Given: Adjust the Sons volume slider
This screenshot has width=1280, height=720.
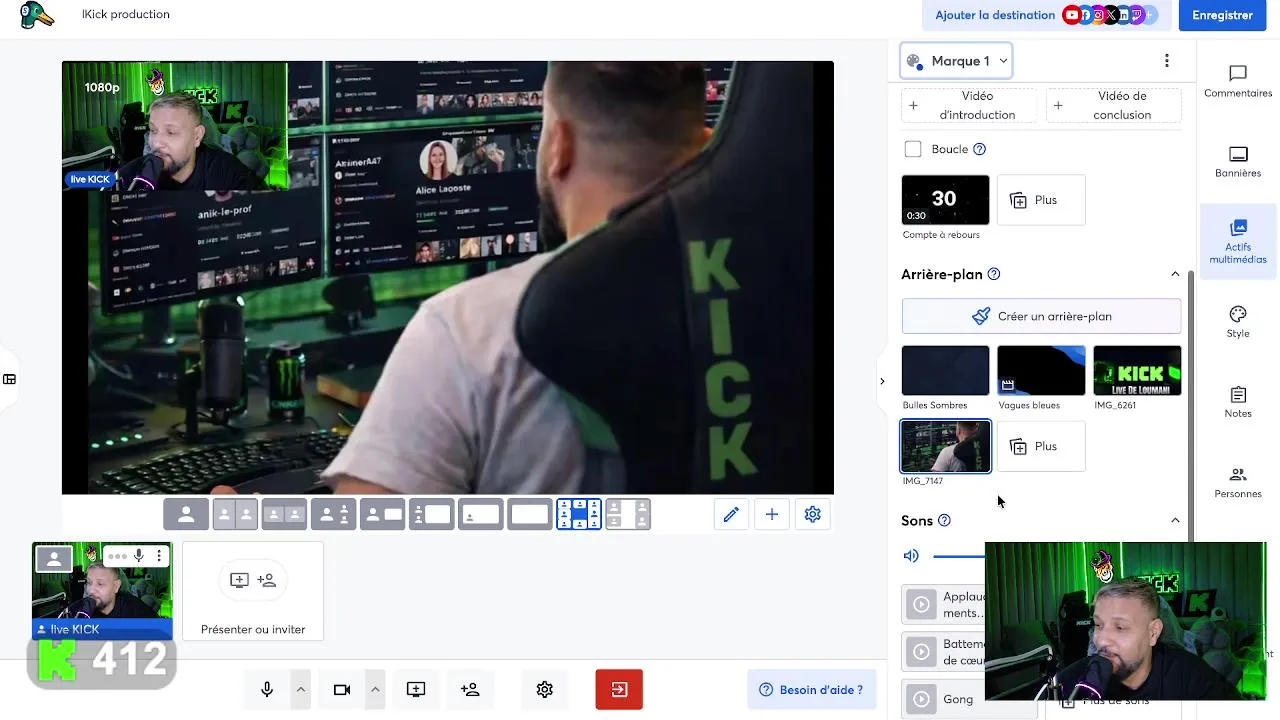Looking at the screenshot, I should click(x=958, y=556).
